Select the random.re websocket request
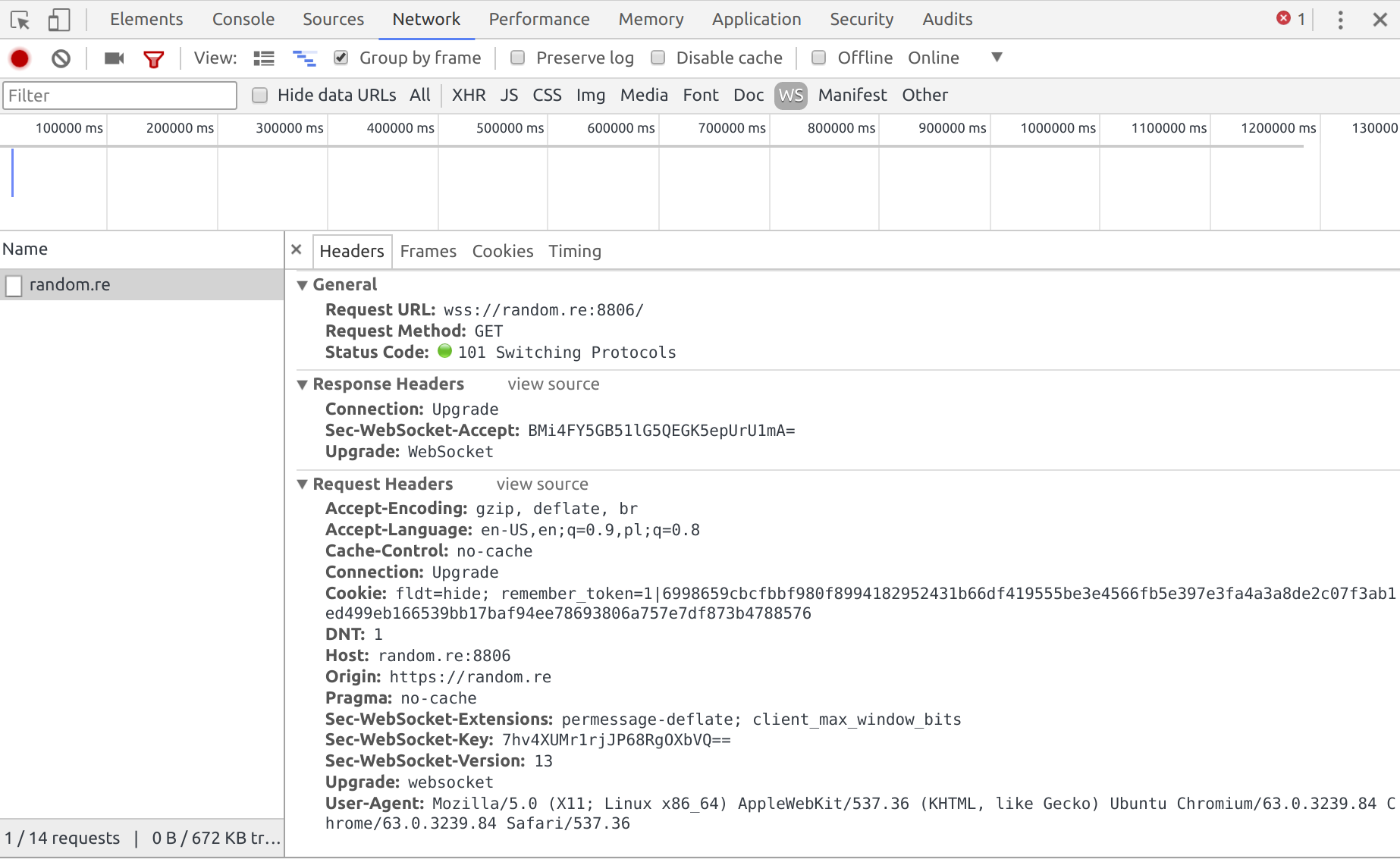1400x859 pixels. 69,284
